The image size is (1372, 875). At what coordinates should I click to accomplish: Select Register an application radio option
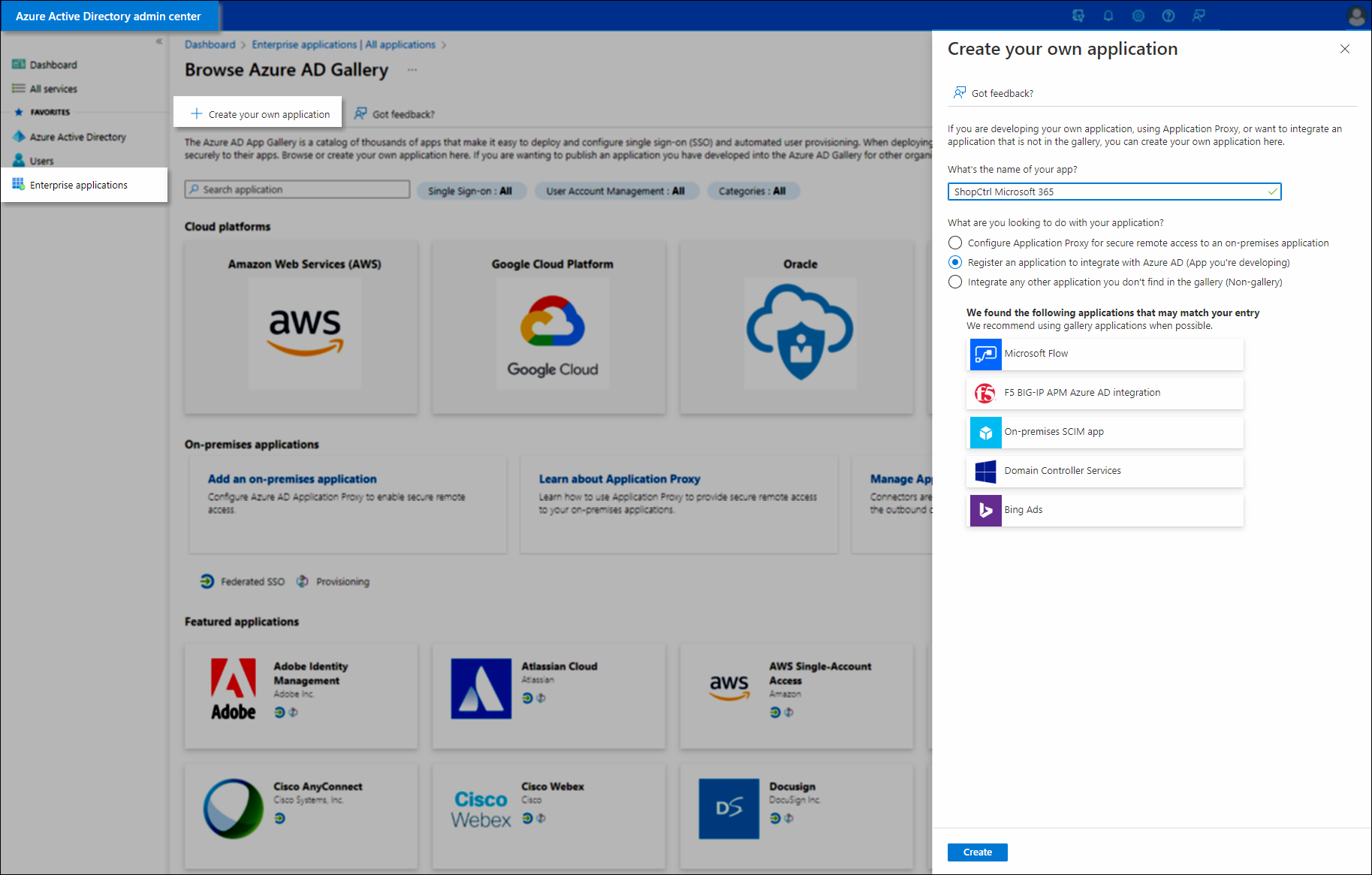[955, 262]
